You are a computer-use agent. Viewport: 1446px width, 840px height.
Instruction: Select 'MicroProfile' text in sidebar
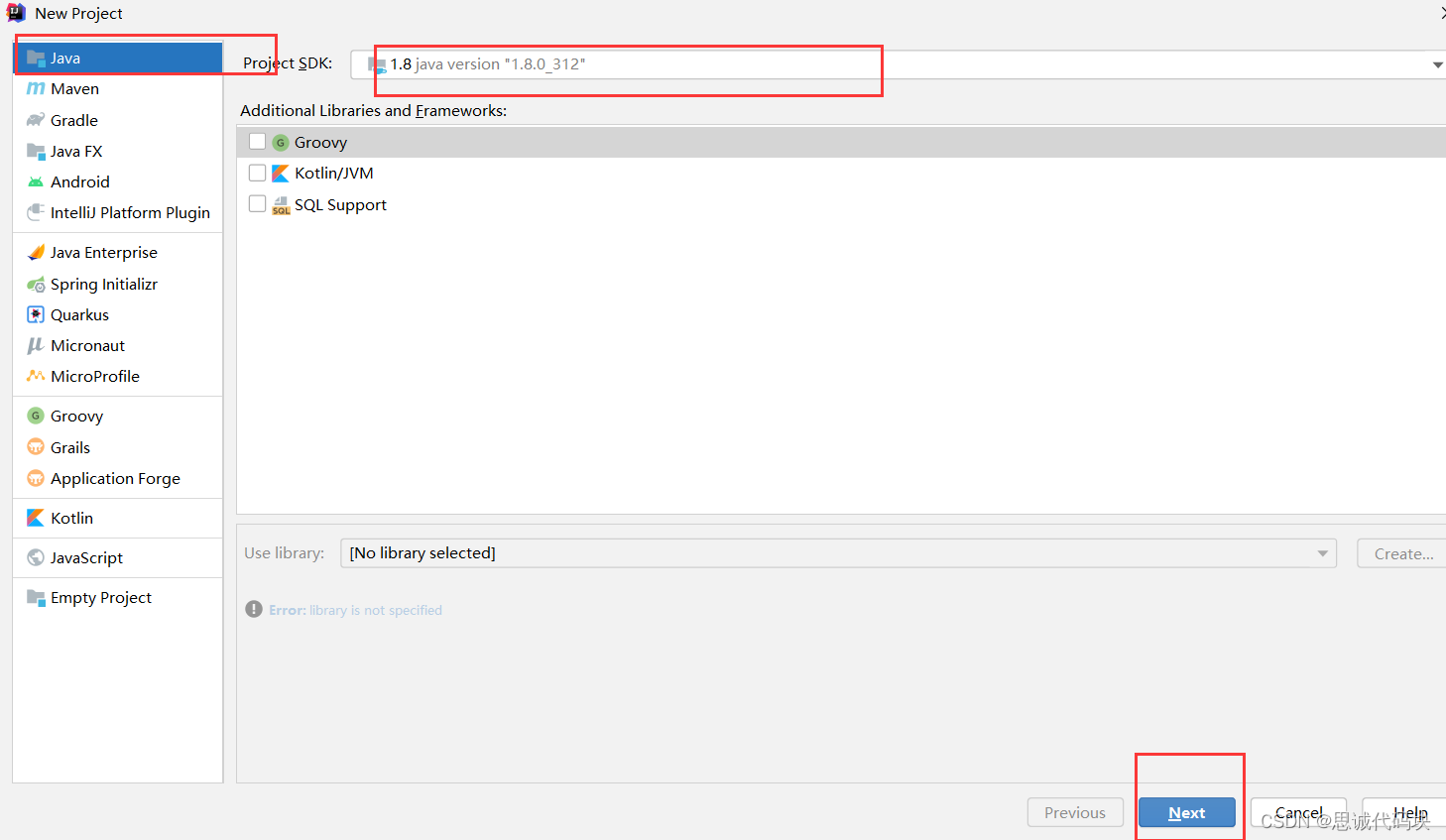coord(95,377)
